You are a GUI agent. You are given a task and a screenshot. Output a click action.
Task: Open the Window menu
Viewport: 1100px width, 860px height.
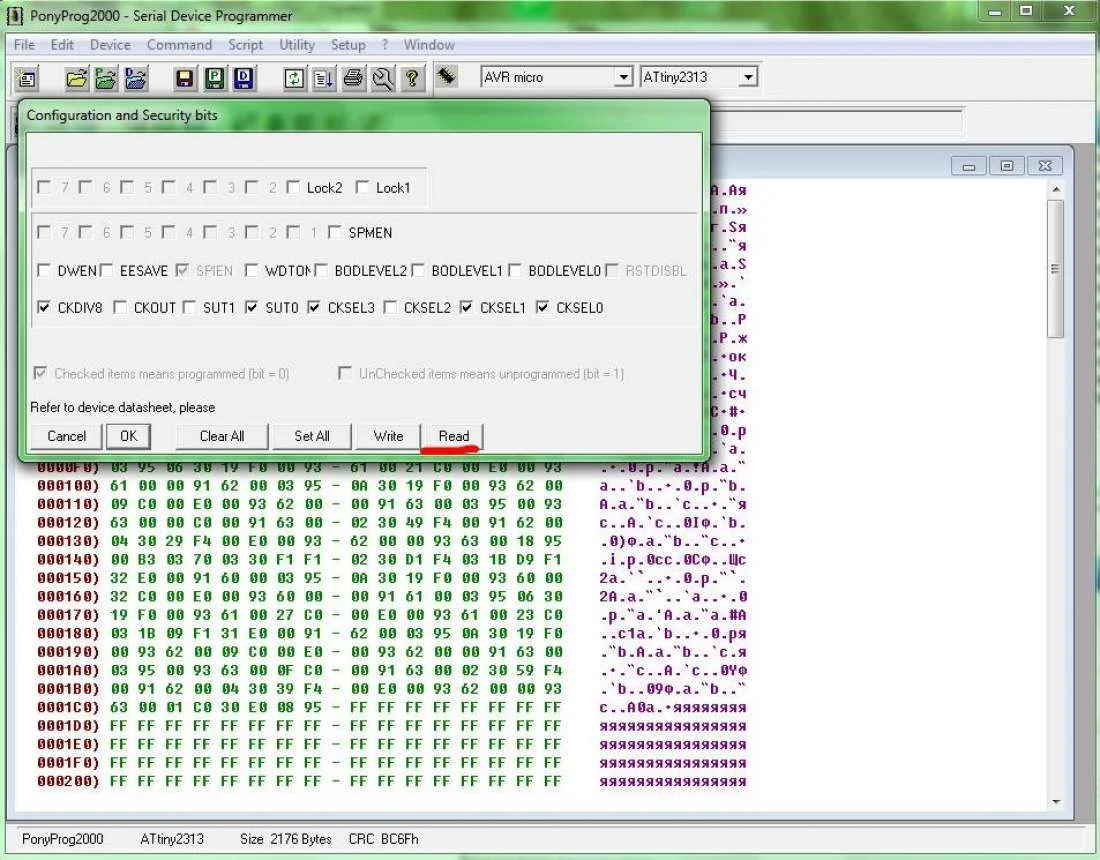click(x=429, y=45)
